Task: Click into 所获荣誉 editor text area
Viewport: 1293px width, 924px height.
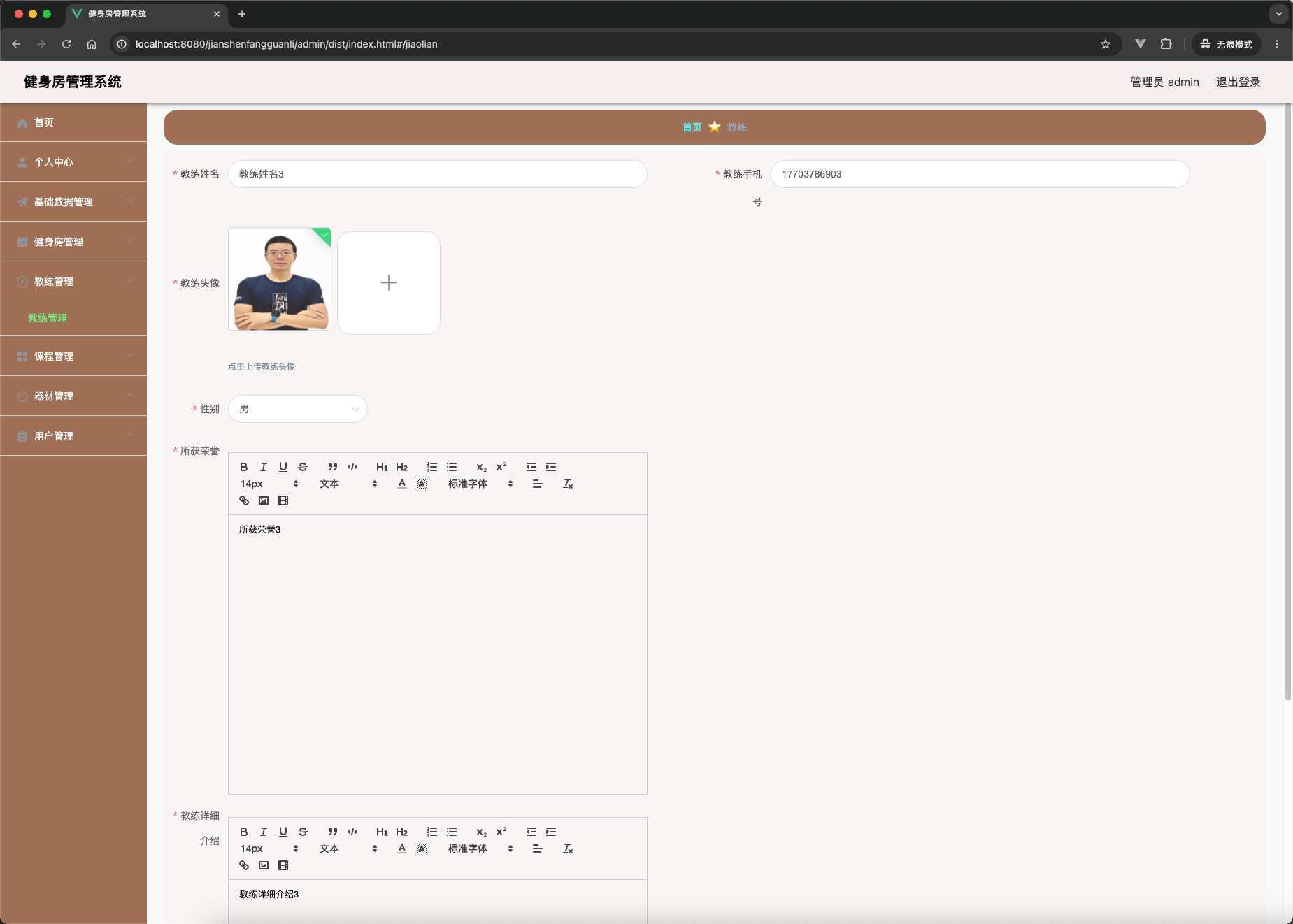Action: (438, 654)
